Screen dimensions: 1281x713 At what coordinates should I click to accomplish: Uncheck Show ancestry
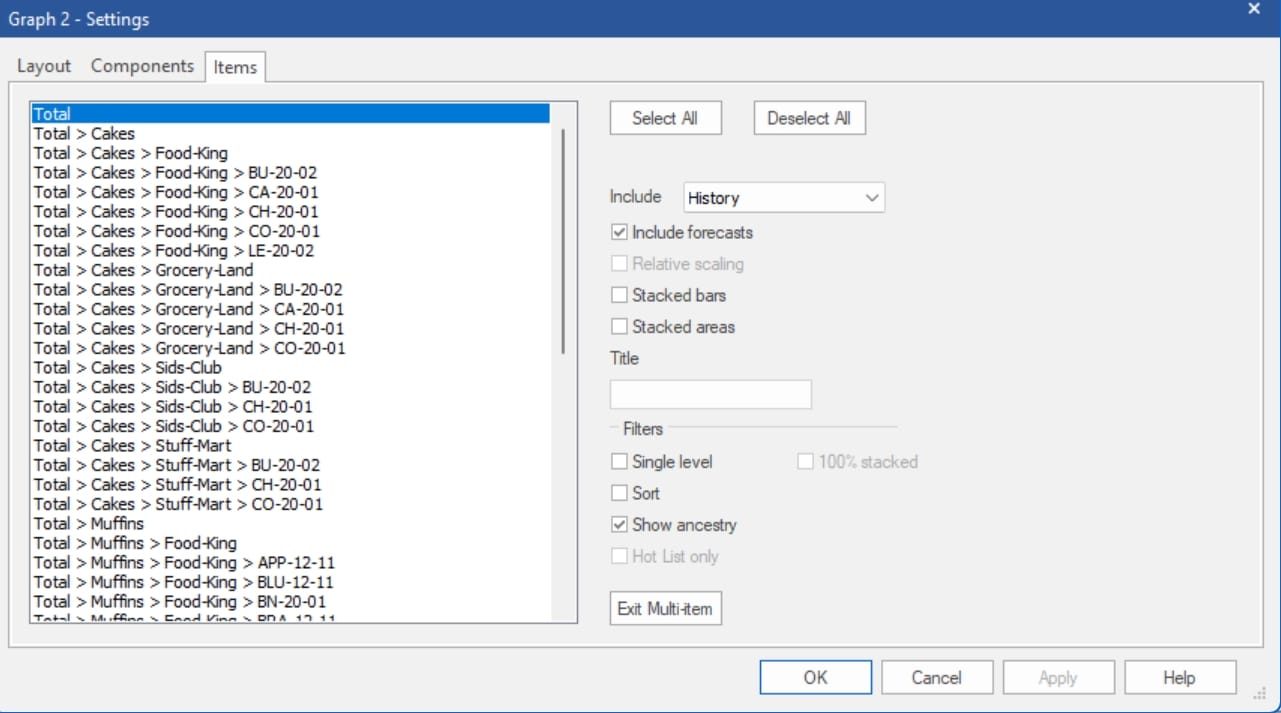pyautogui.click(x=621, y=525)
